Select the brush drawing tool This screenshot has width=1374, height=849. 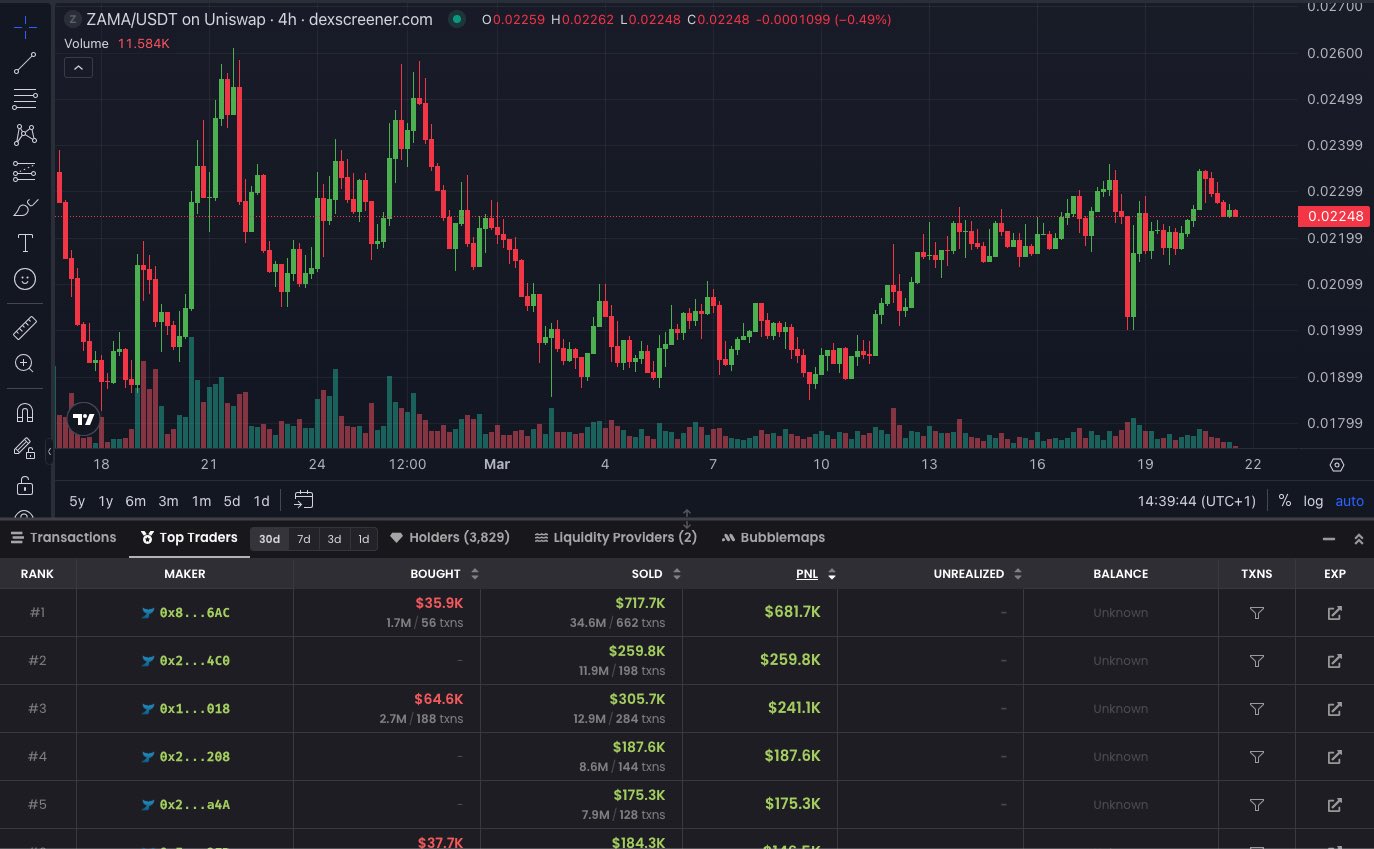pos(25,207)
